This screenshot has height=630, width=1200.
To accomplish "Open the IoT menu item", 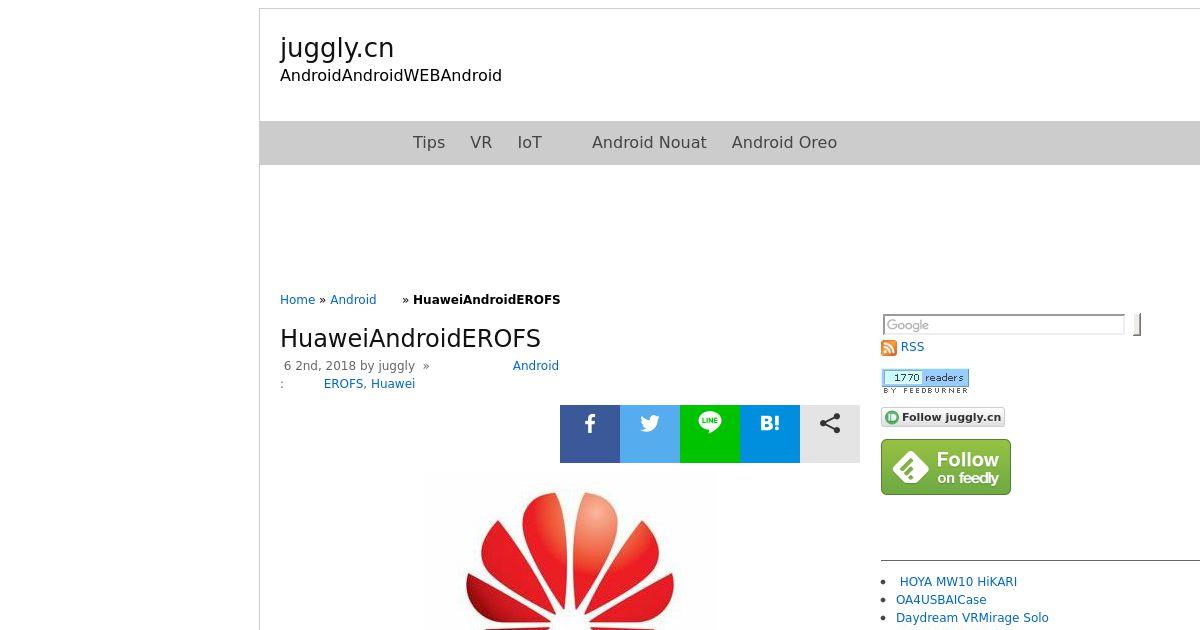I will click(529, 143).
